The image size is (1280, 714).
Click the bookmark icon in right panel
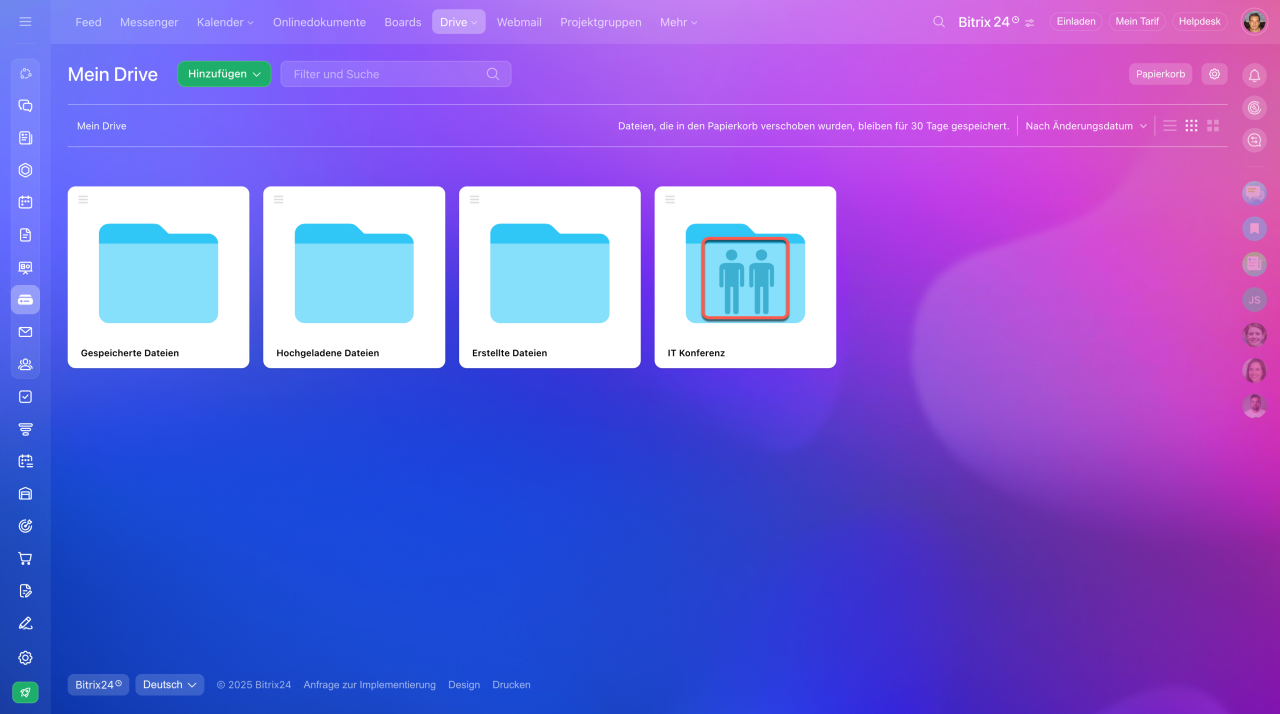(1254, 229)
